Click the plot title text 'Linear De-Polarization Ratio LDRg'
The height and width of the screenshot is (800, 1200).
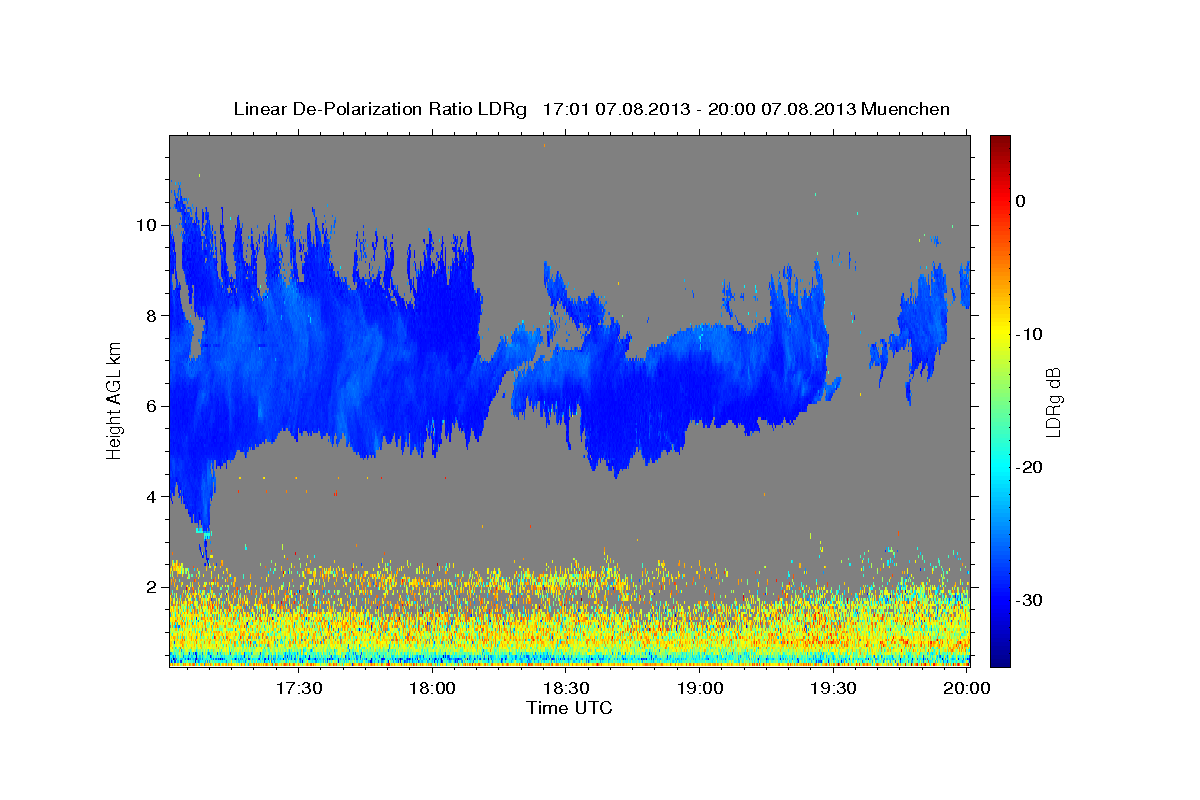click(380, 109)
